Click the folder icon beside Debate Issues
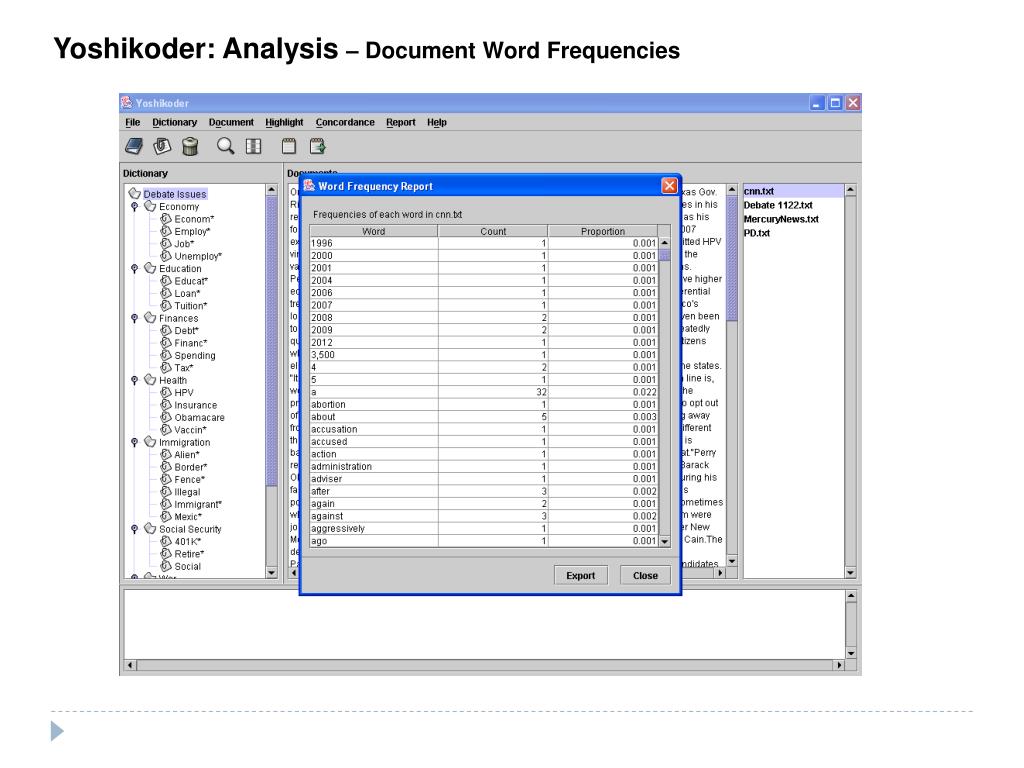1024x768 pixels. tap(135, 193)
